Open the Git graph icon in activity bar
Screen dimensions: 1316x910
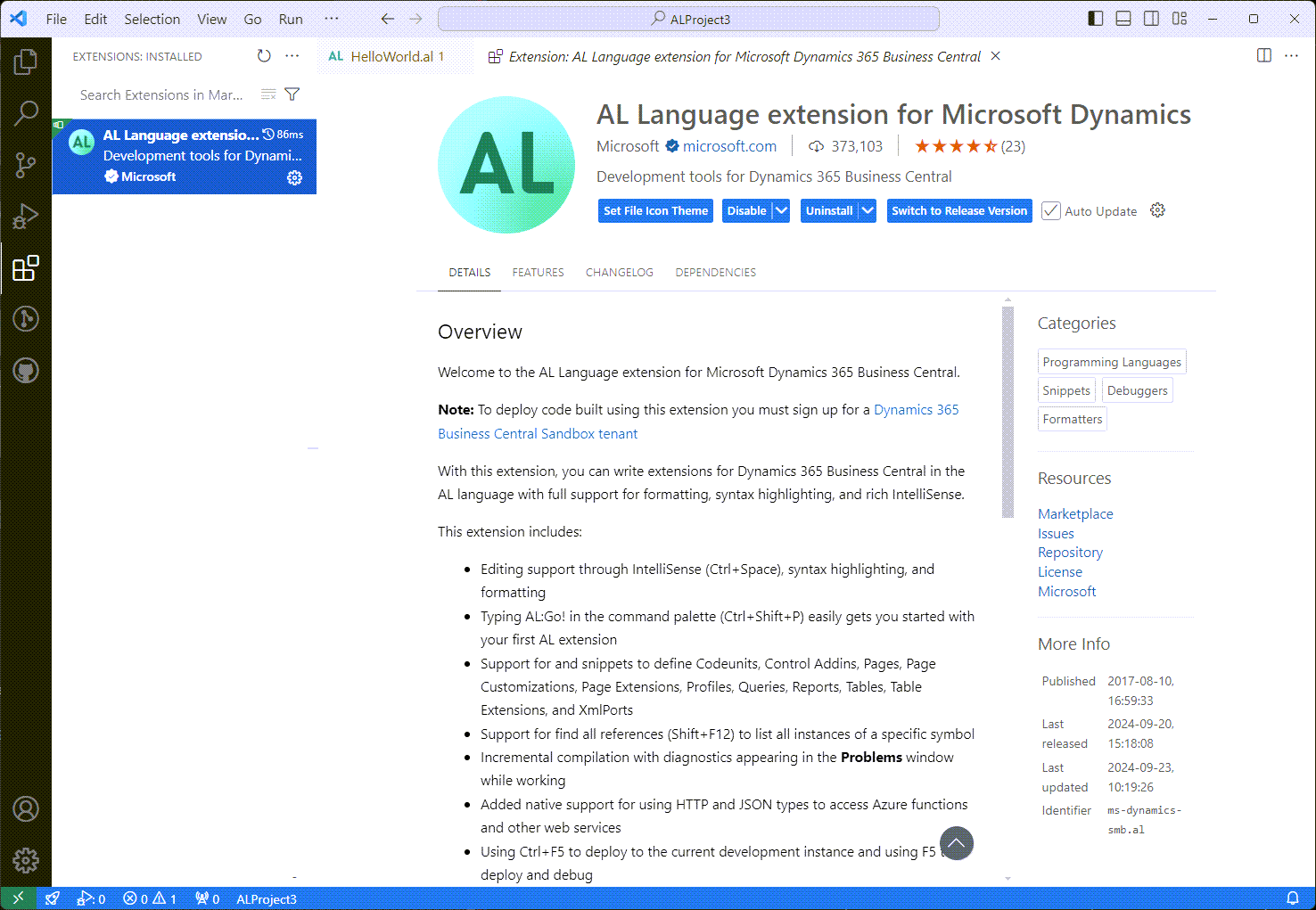(x=26, y=318)
